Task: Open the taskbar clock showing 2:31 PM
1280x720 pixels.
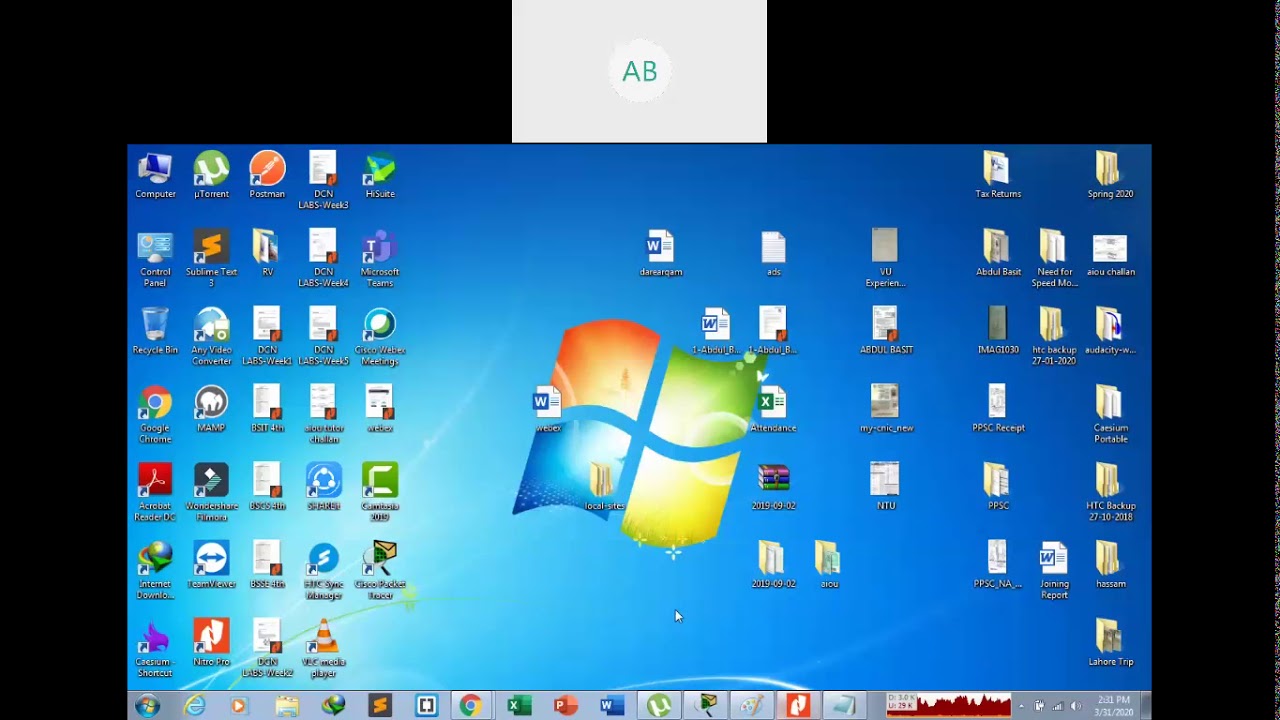Action: coord(1114,706)
